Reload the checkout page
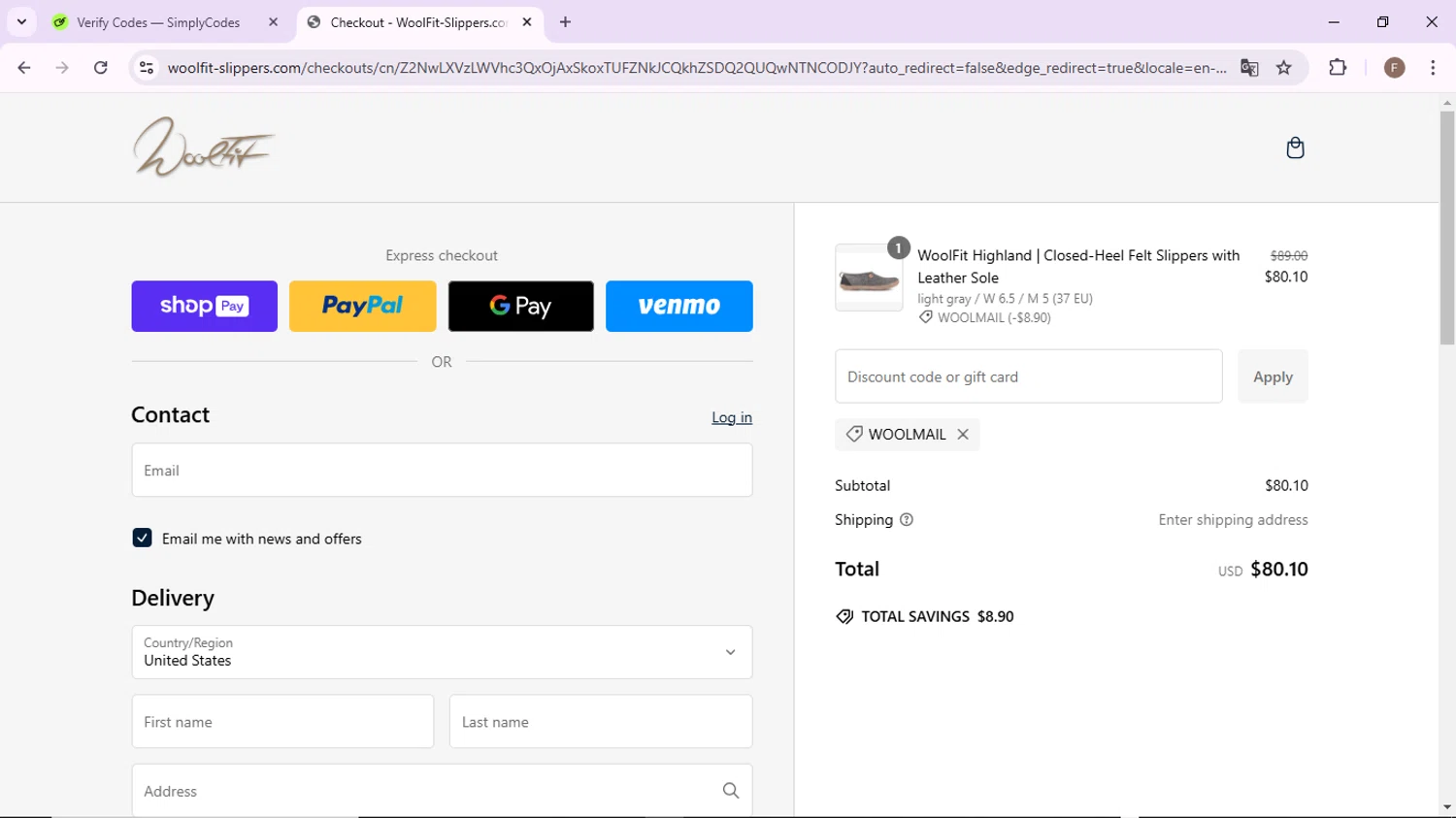Image resolution: width=1456 pixels, height=818 pixels. pos(100,68)
